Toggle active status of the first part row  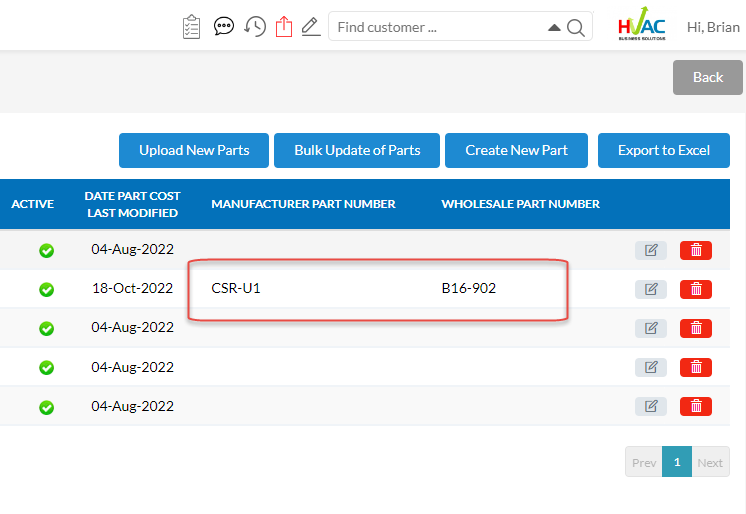tap(46, 250)
